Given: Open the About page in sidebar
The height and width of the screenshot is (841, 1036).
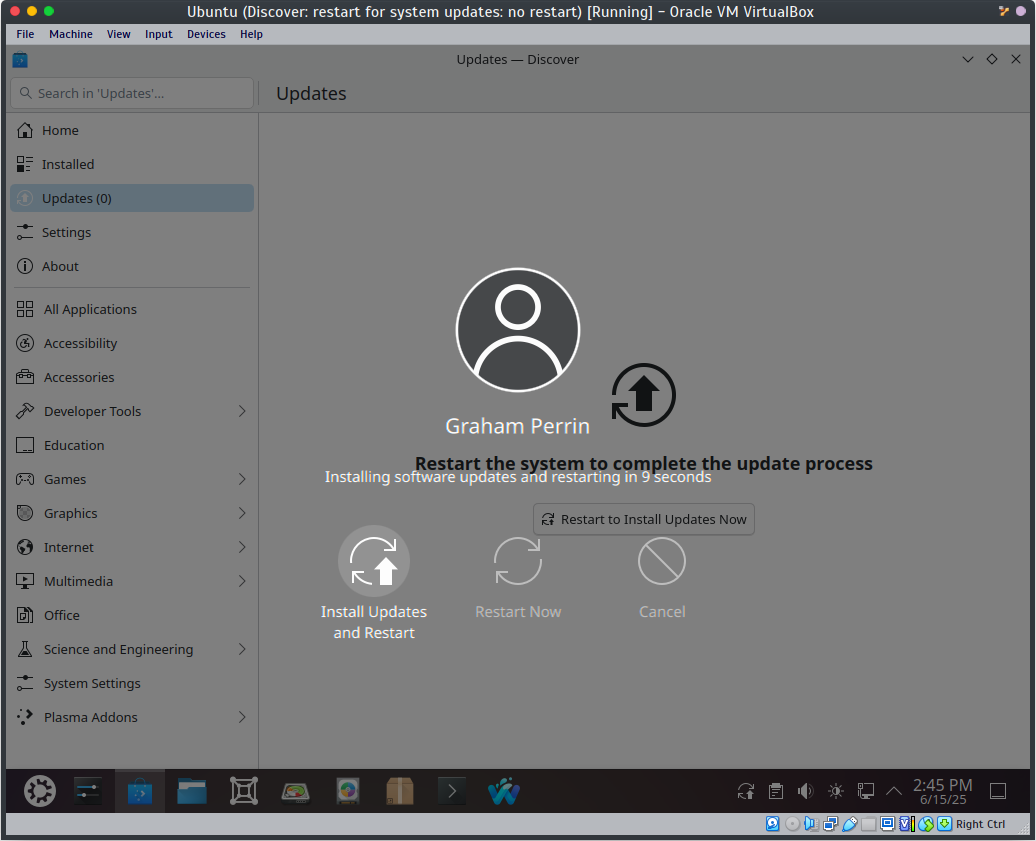Looking at the screenshot, I should tap(132, 266).
